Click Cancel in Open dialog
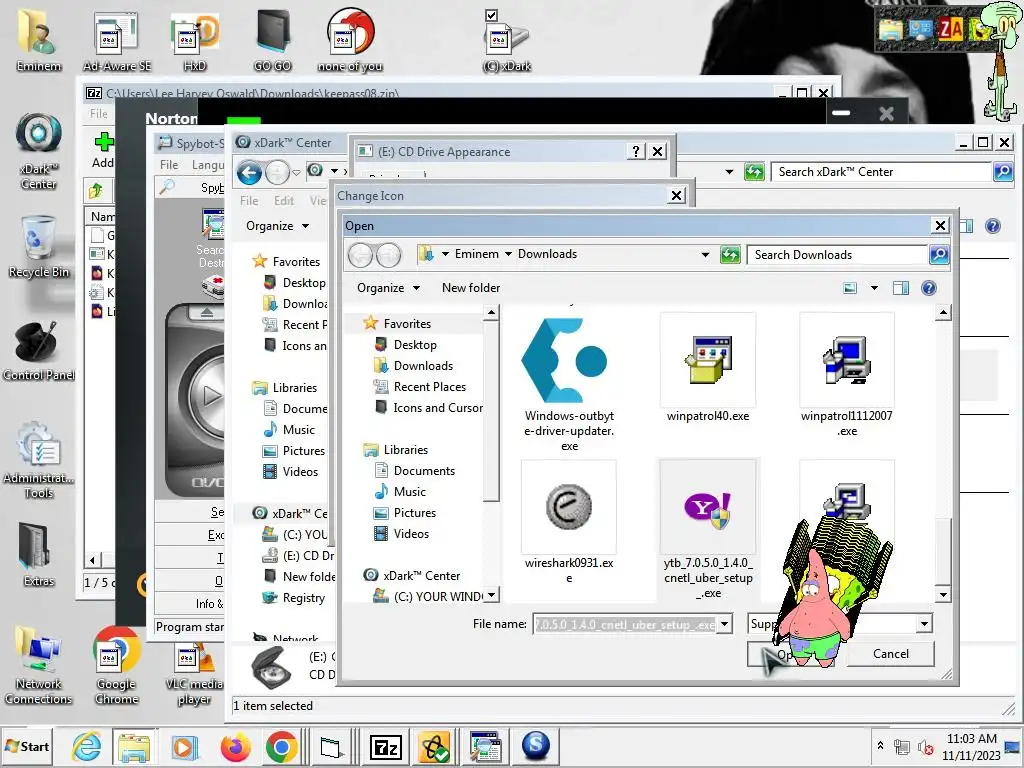This screenshot has width=1024, height=768. 890,654
